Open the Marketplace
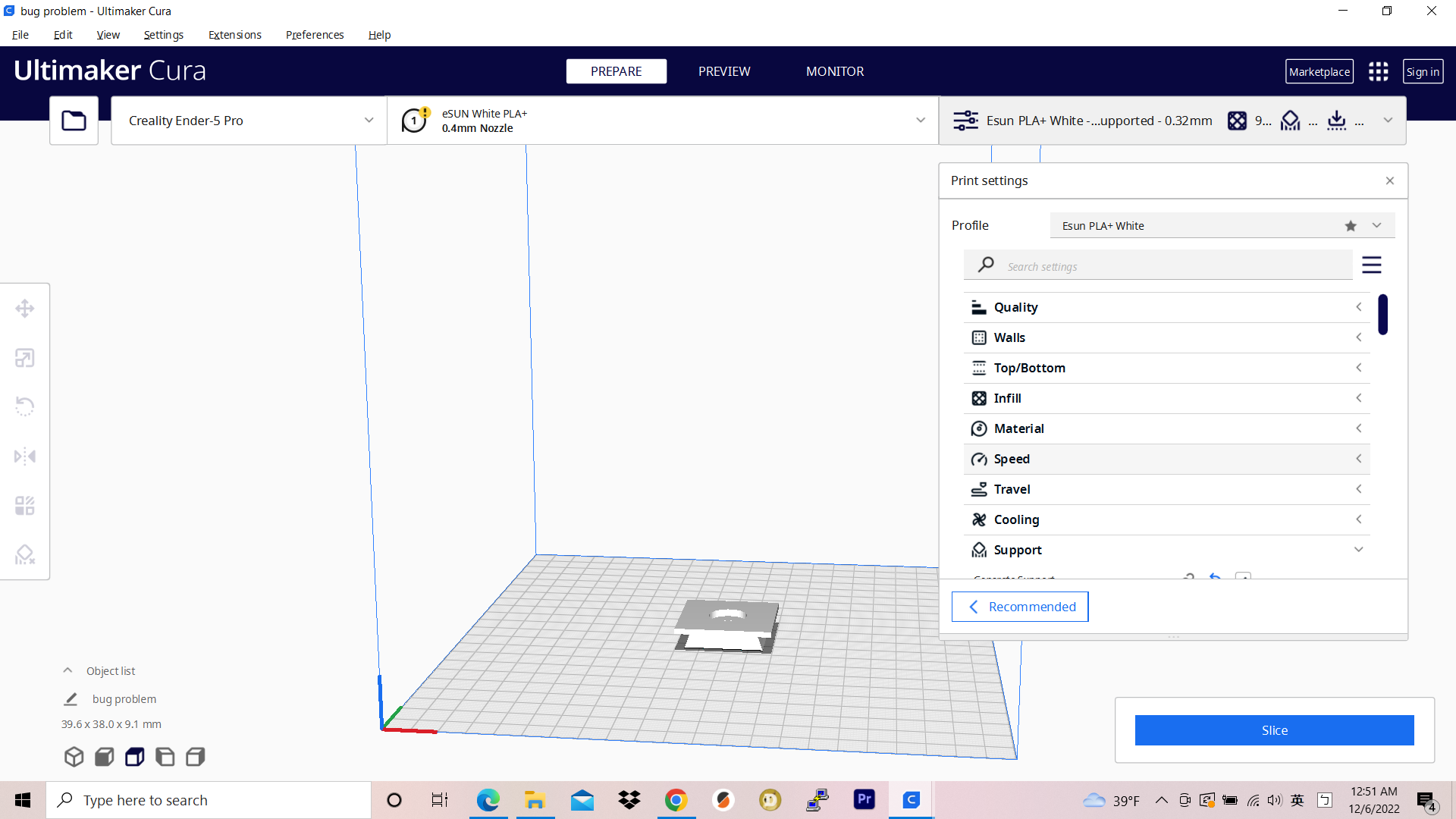The width and height of the screenshot is (1456, 819). point(1319,71)
